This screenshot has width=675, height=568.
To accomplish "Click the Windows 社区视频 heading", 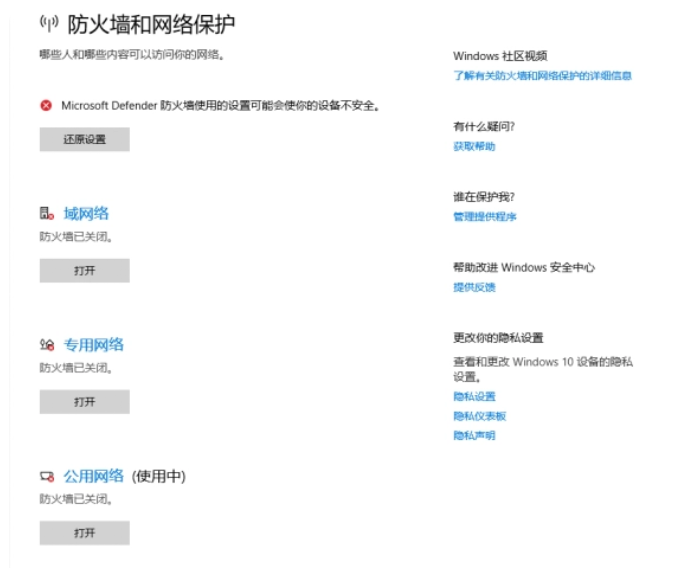I will pos(500,56).
